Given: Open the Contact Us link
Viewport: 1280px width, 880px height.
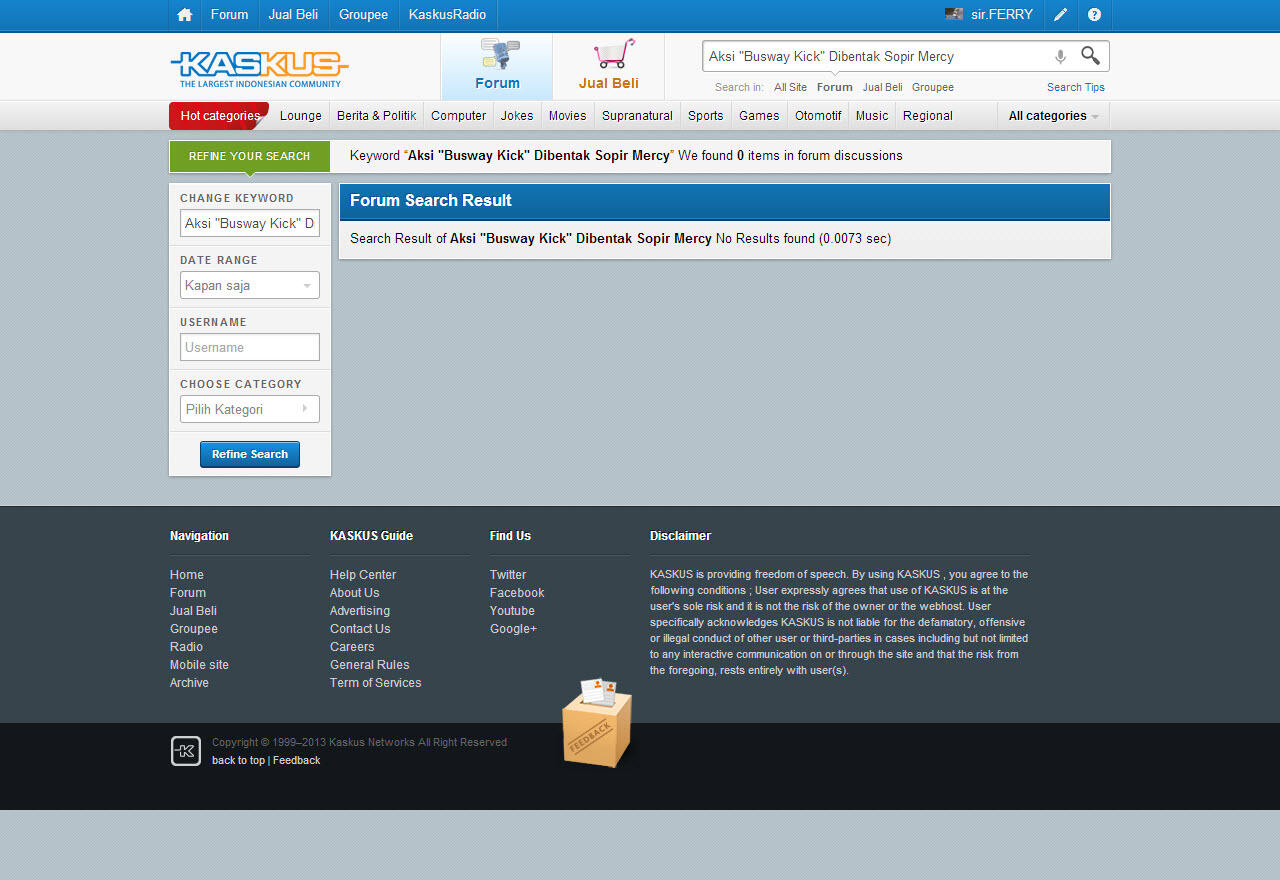Looking at the screenshot, I should (360, 629).
